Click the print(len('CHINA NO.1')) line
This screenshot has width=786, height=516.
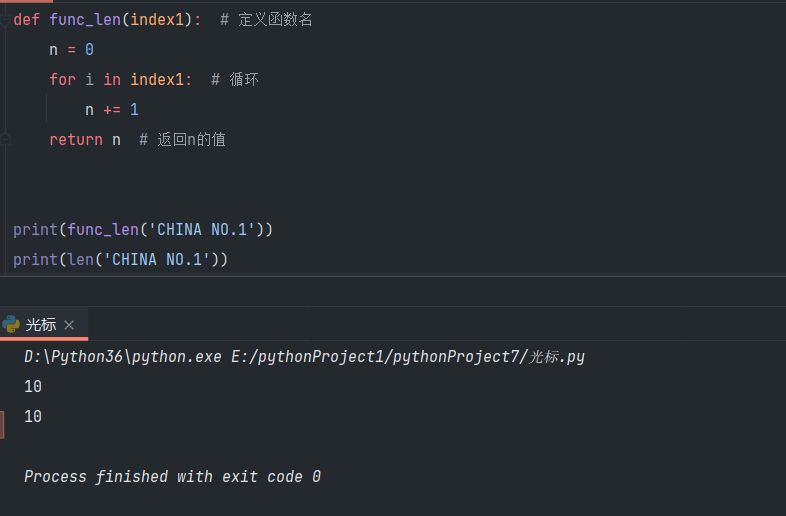click(x=121, y=260)
